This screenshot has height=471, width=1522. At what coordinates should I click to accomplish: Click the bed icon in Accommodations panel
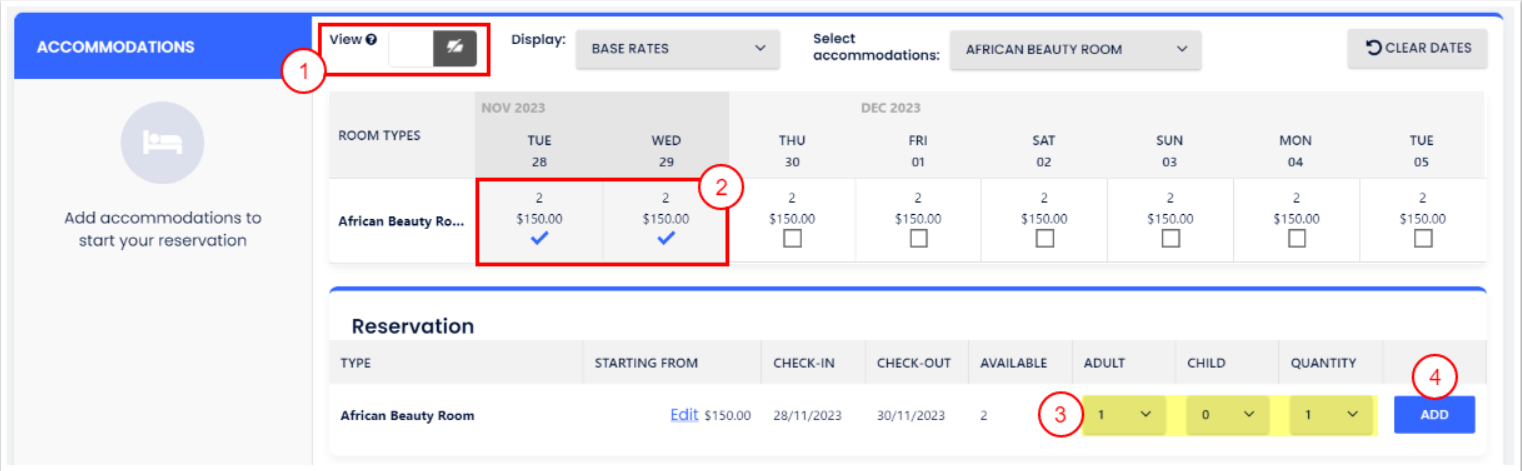pyautogui.click(x=162, y=143)
